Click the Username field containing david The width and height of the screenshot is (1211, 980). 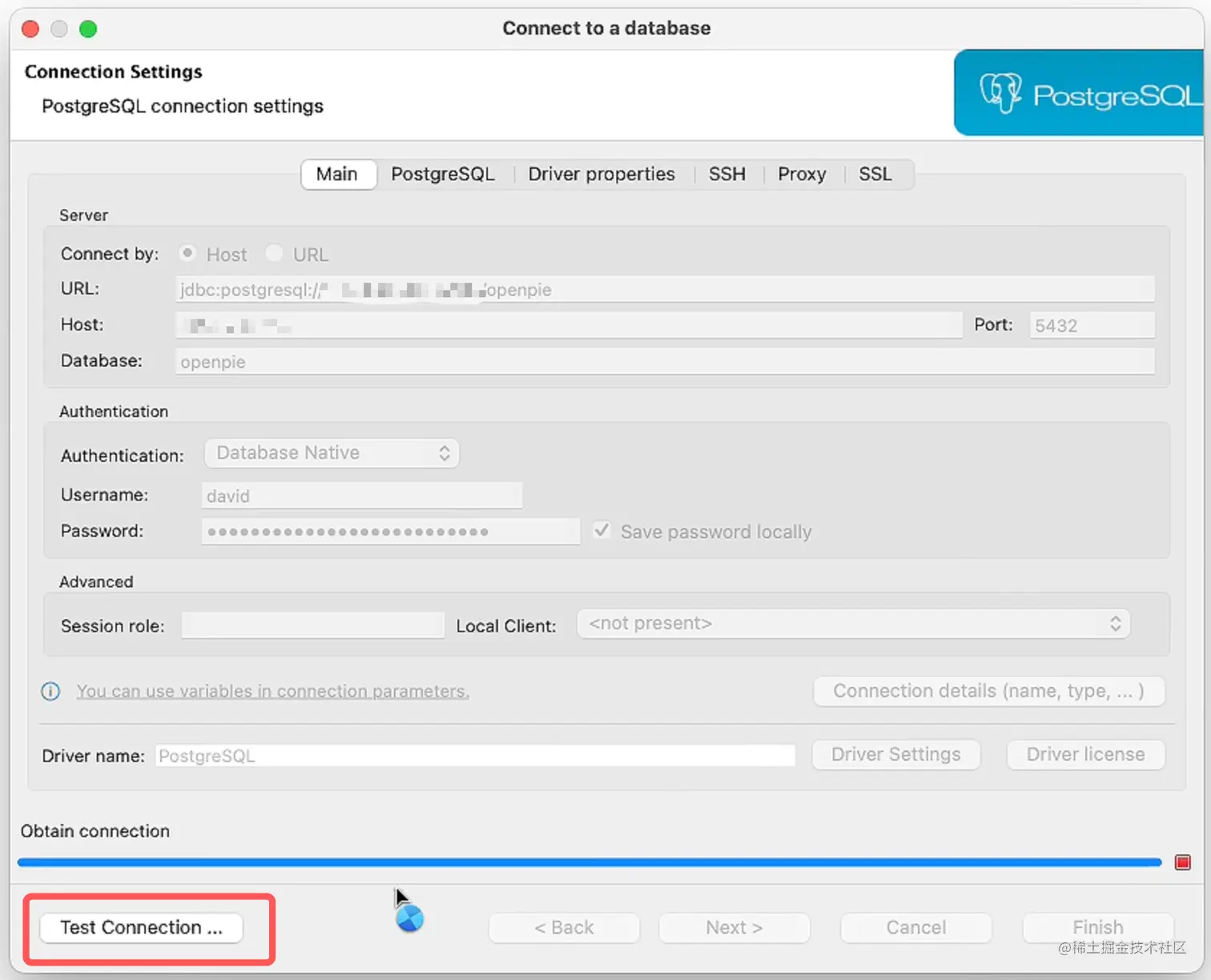pyautogui.click(x=362, y=496)
